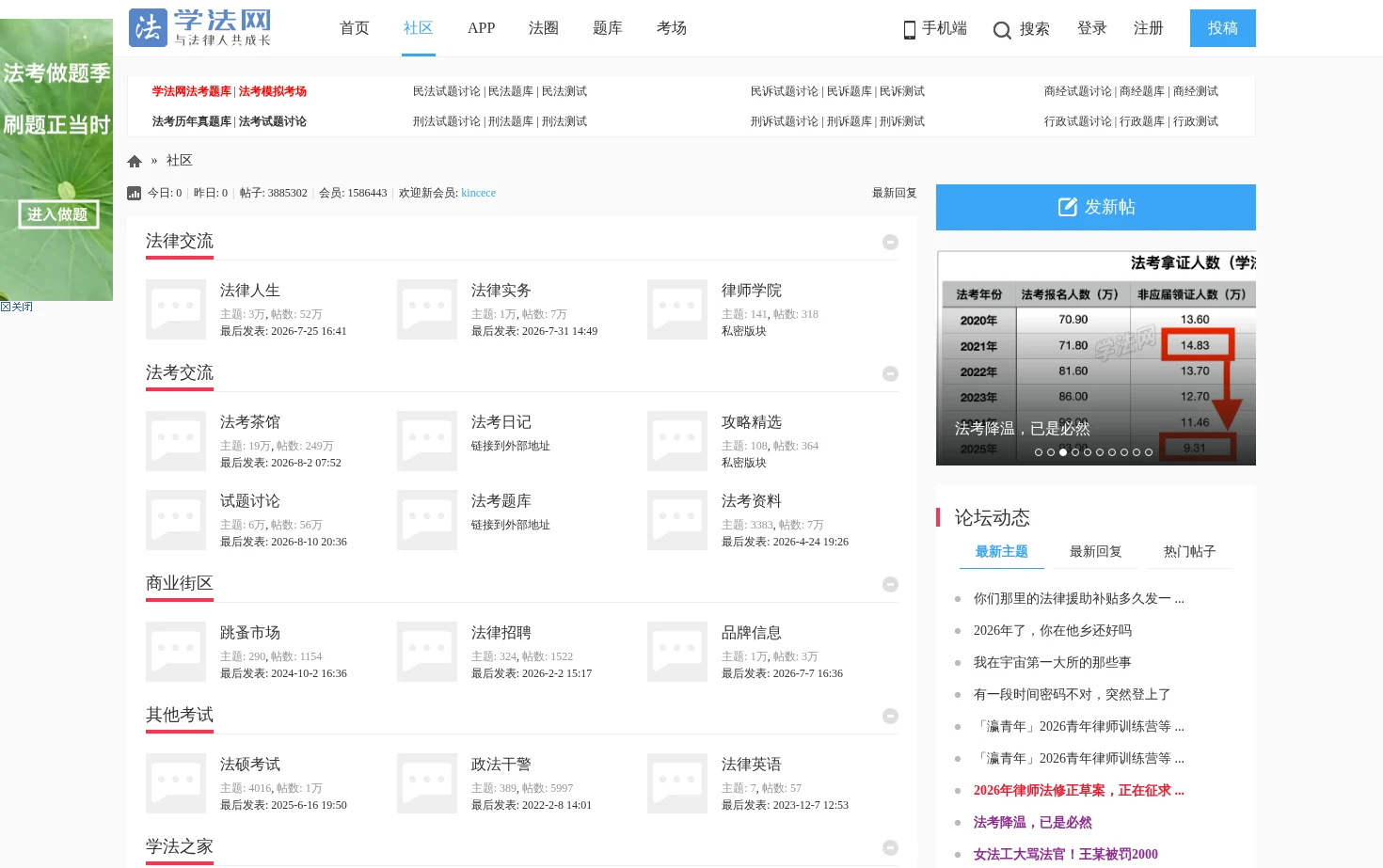Open the 跳蚤市场 forum icon
This screenshot has height=868, width=1383.
tap(176, 652)
